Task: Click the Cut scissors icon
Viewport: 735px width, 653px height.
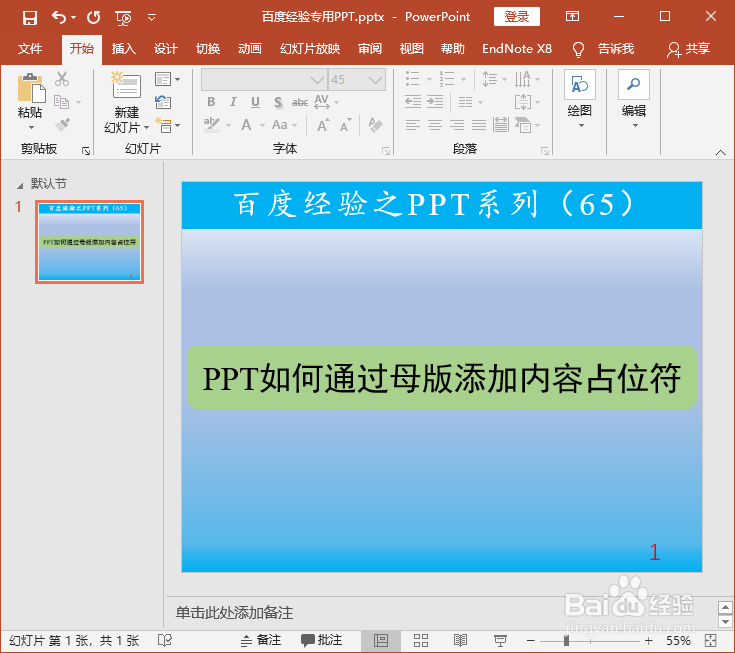Action: pyautogui.click(x=62, y=79)
